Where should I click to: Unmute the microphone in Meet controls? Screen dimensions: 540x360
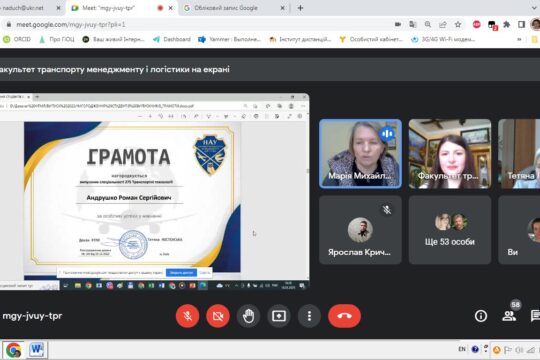click(x=188, y=316)
